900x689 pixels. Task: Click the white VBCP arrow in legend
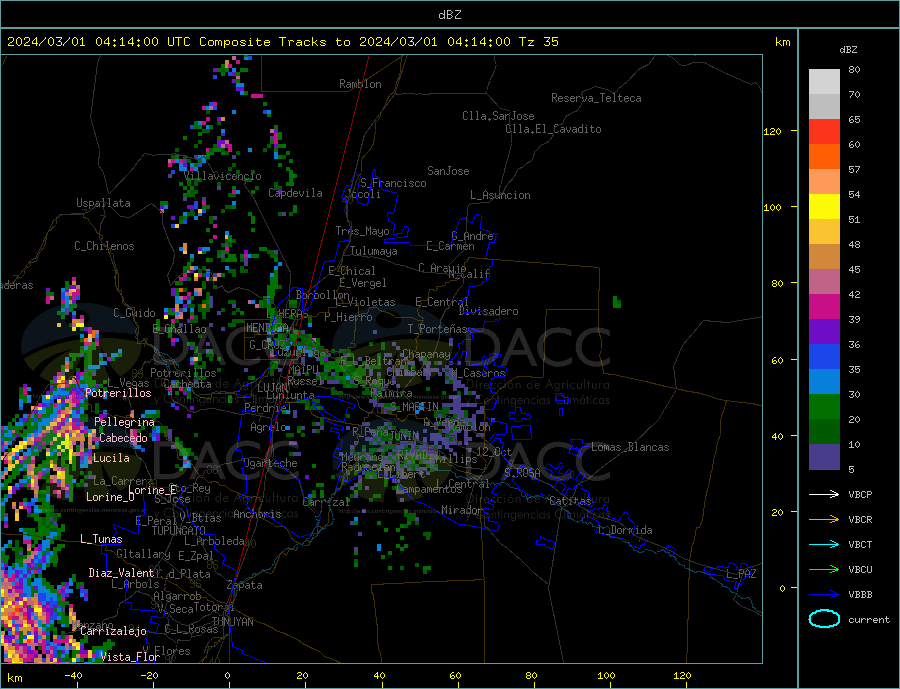(824, 494)
